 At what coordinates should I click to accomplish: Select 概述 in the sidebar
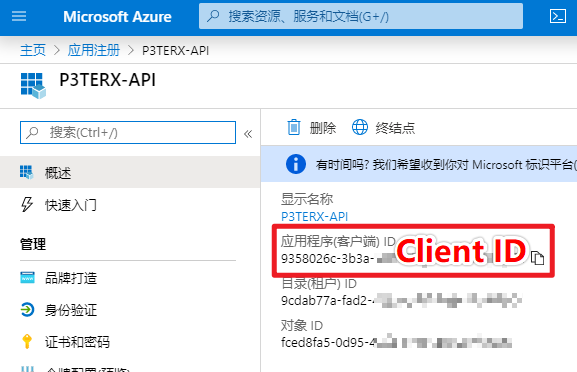point(130,172)
